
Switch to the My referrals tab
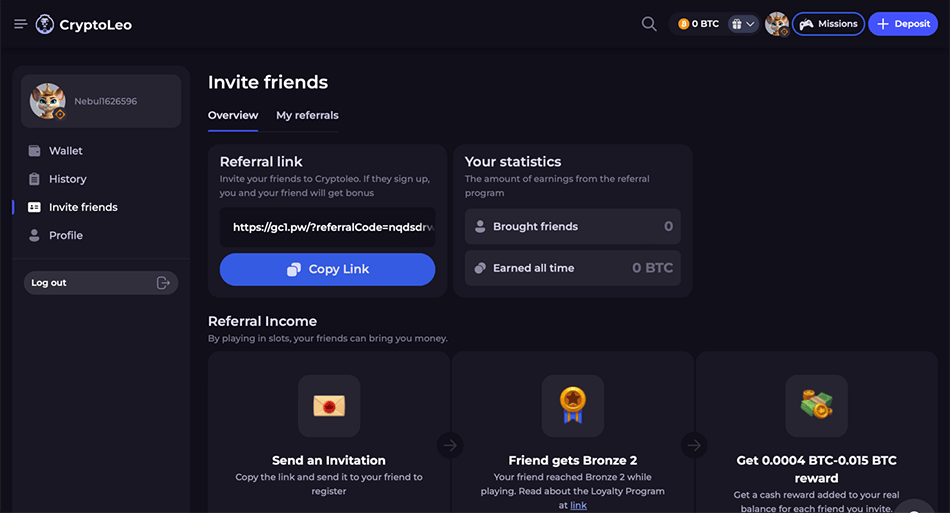tap(307, 115)
